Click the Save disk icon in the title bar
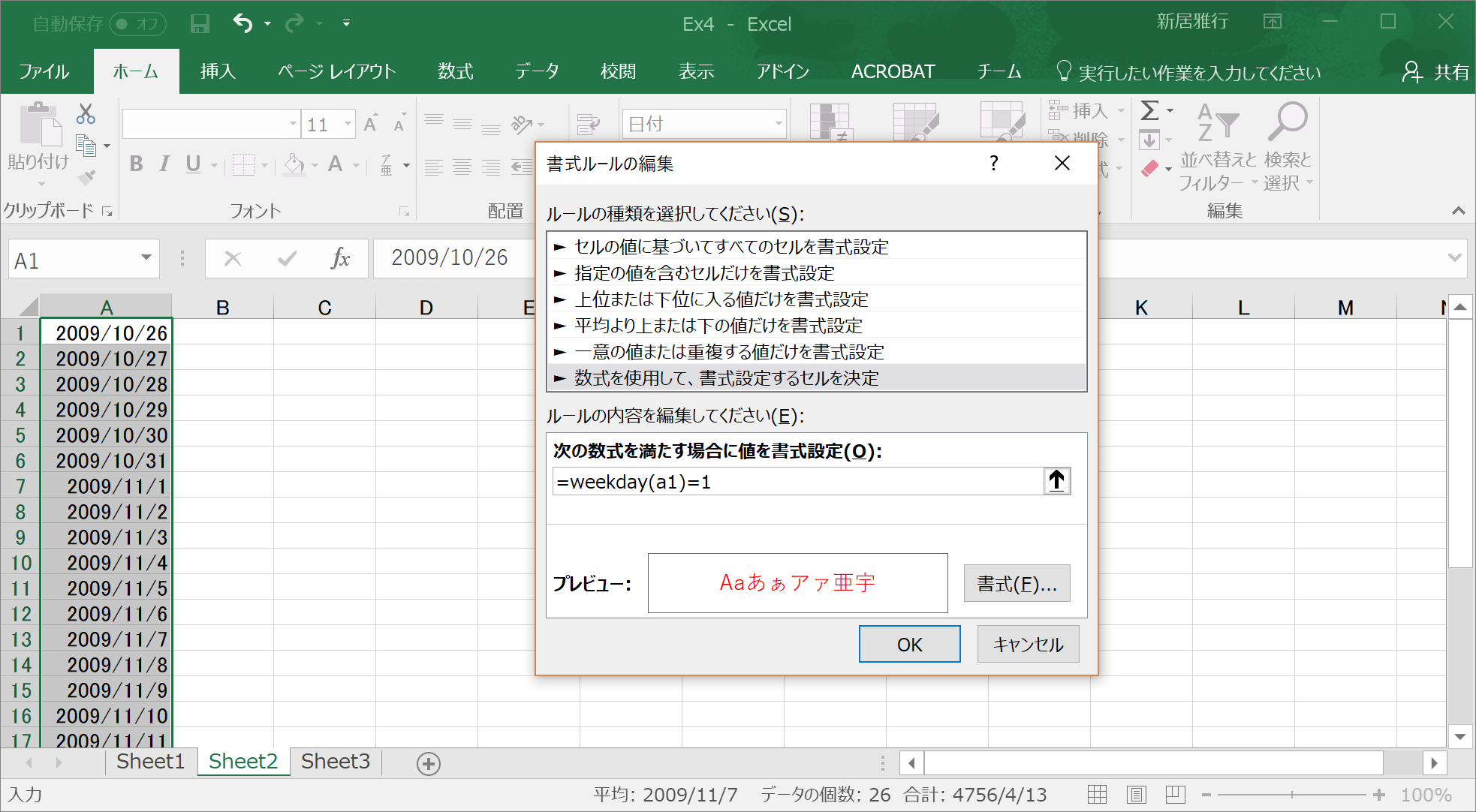 coord(200,24)
